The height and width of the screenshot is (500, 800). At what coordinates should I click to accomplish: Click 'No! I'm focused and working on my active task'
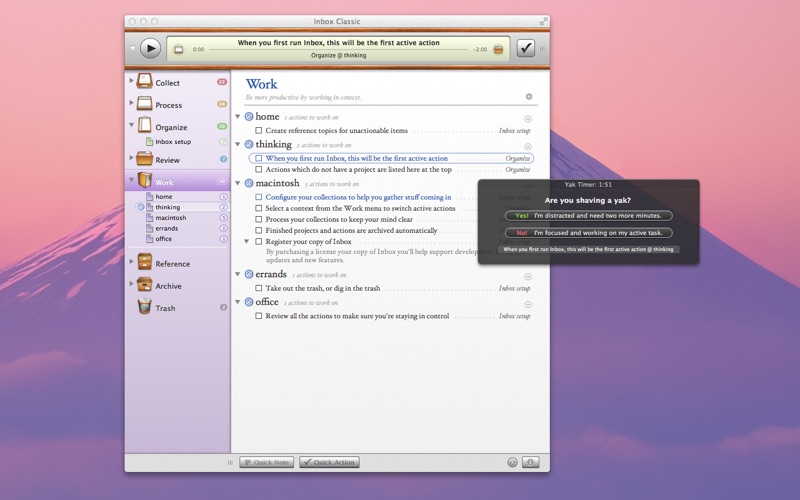588,233
